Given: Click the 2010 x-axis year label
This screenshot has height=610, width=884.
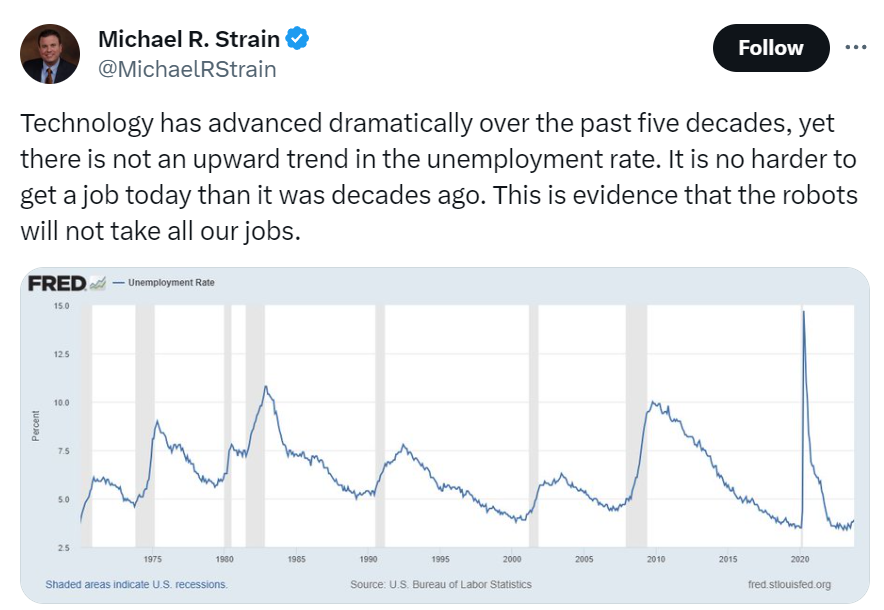Looking at the screenshot, I should pyautogui.click(x=656, y=560).
